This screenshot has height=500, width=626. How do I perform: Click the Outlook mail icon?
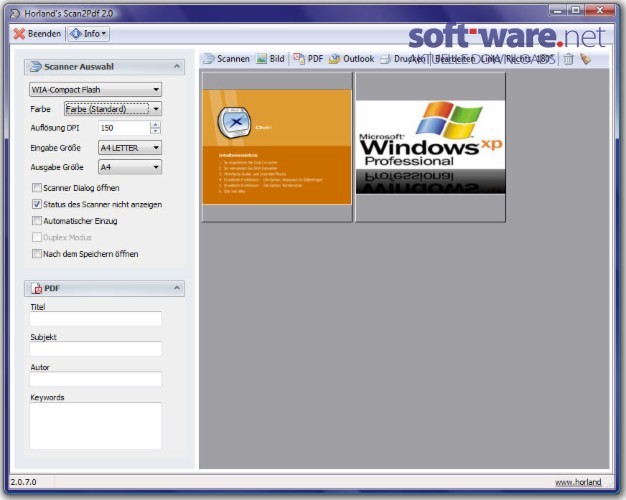point(334,59)
